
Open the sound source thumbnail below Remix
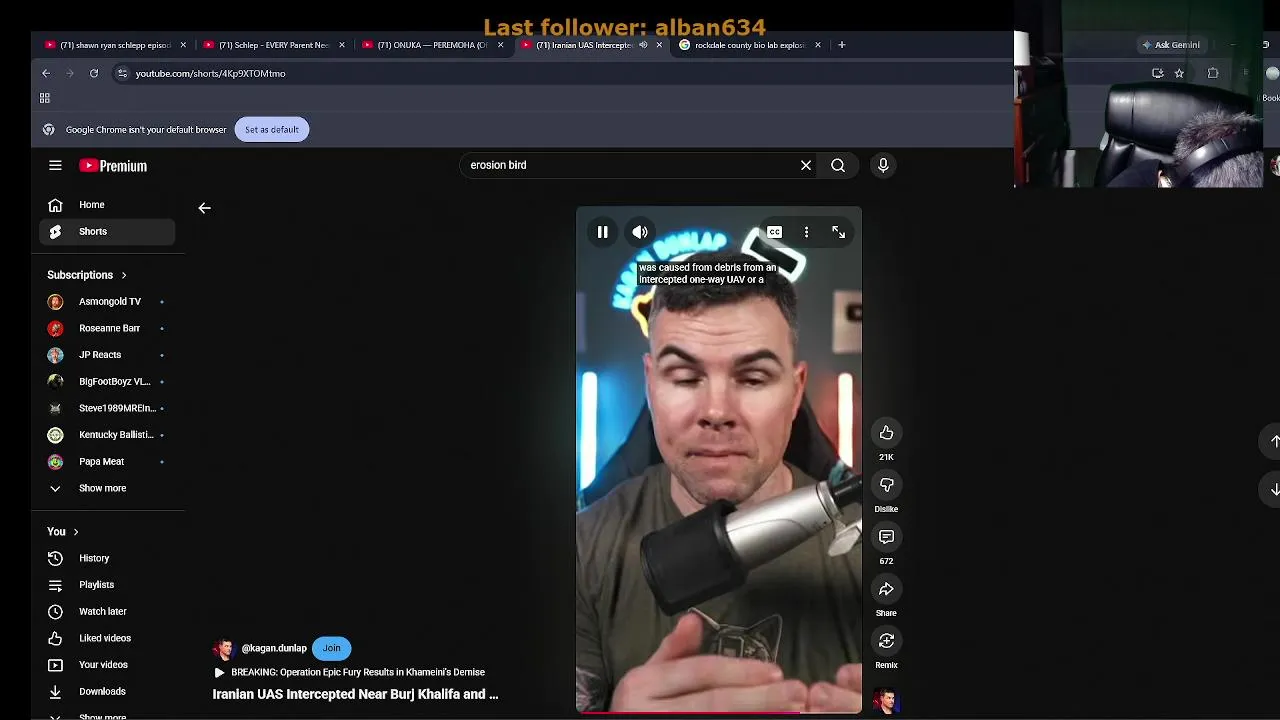886,701
